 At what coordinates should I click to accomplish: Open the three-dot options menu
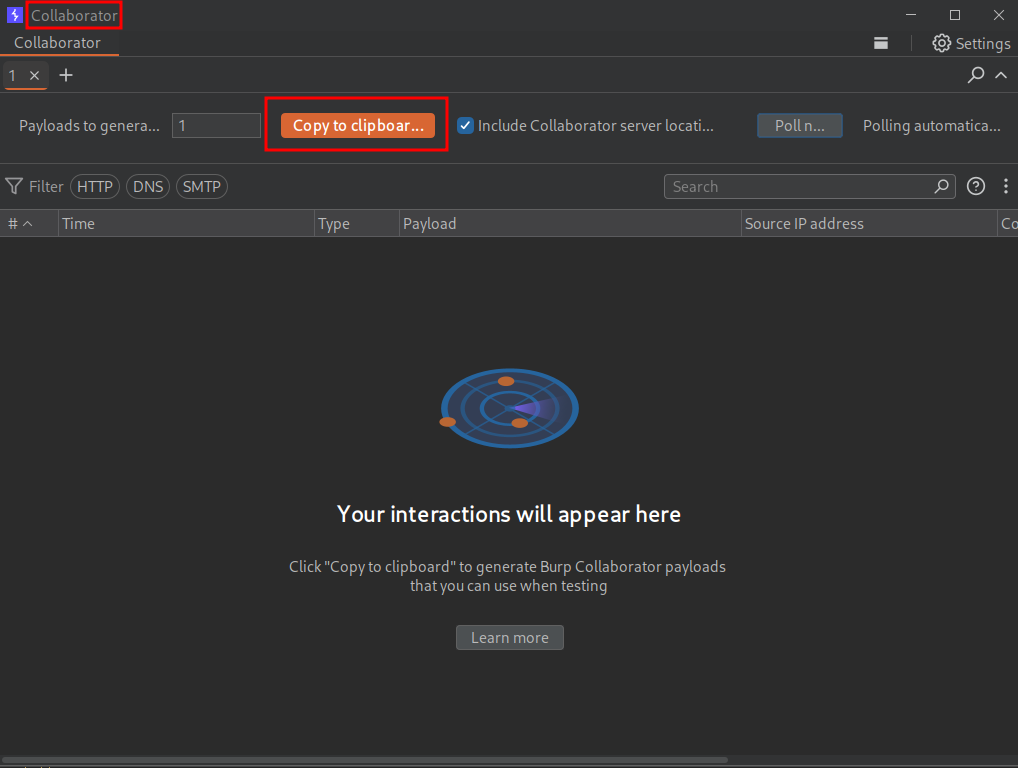(x=1006, y=186)
